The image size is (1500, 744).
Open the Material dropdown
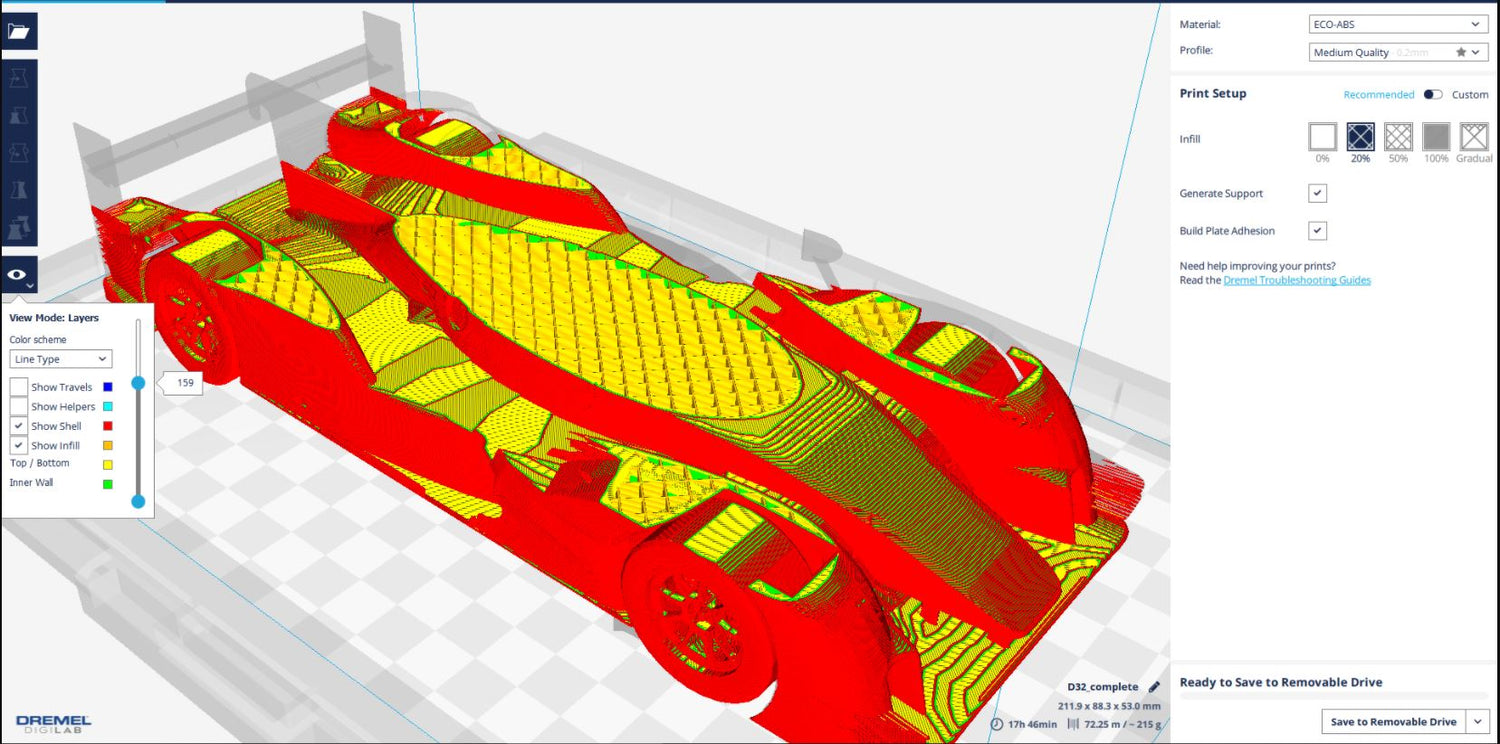click(1397, 23)
